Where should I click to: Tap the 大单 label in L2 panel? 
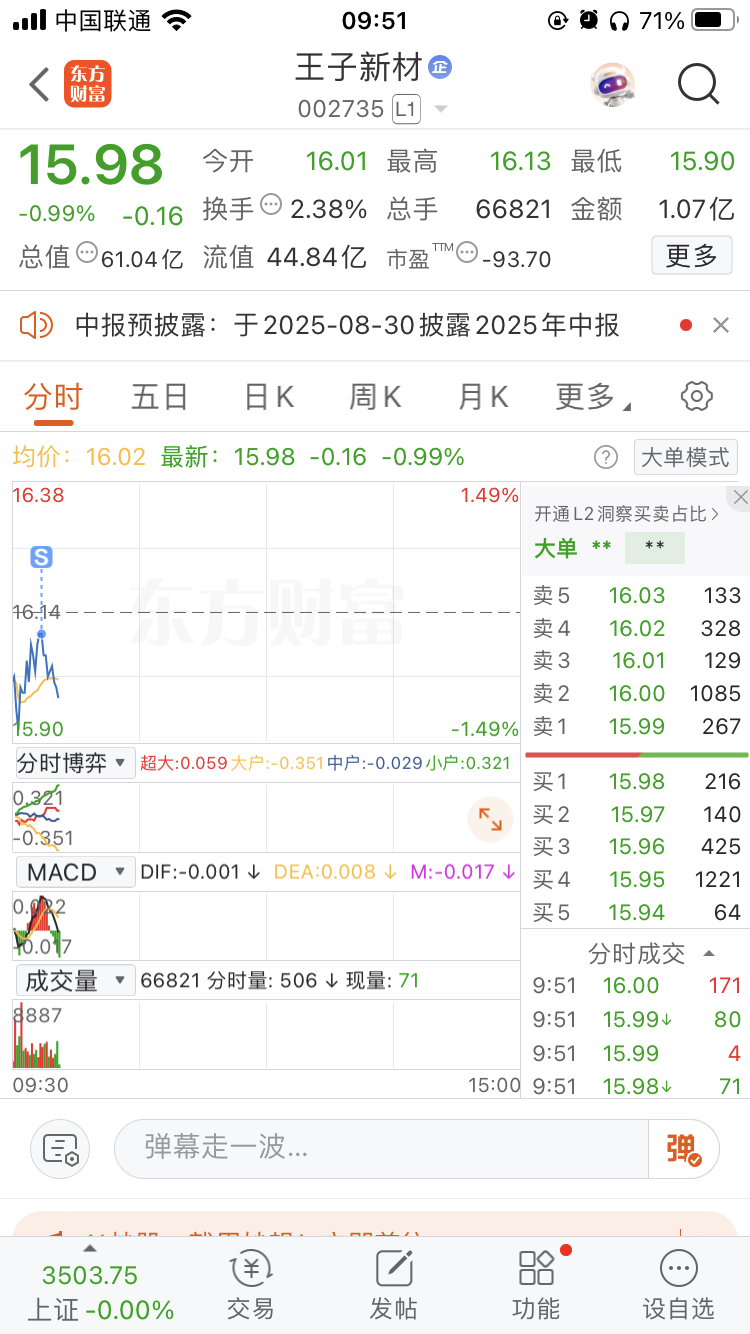pyautogui.click(x=555, y=548)
